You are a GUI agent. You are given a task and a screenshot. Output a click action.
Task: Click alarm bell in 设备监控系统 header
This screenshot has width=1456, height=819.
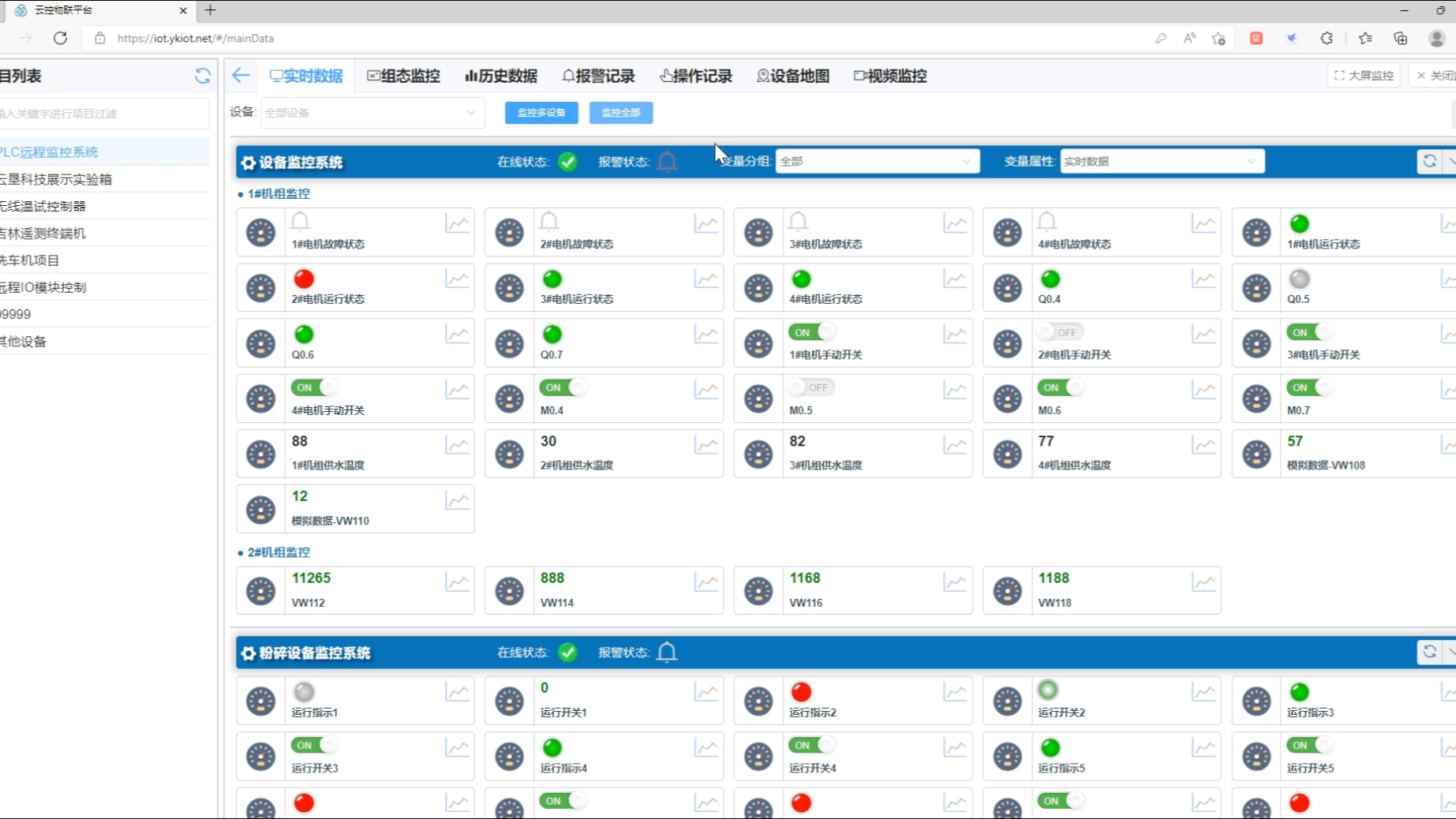click(x=667, y=161)
